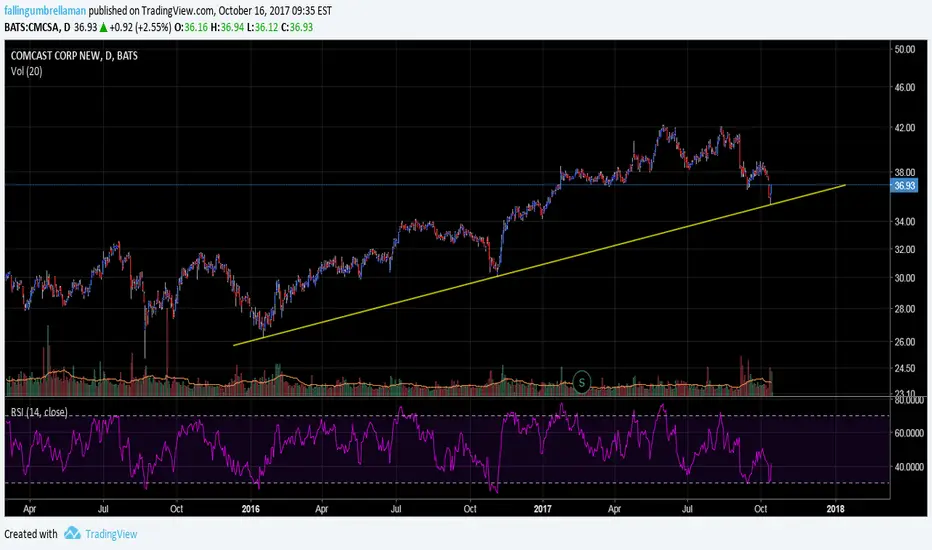Viewport: 932px width, 550px height.
Task: Click the green S split marker
Action: tap(582, 382)
